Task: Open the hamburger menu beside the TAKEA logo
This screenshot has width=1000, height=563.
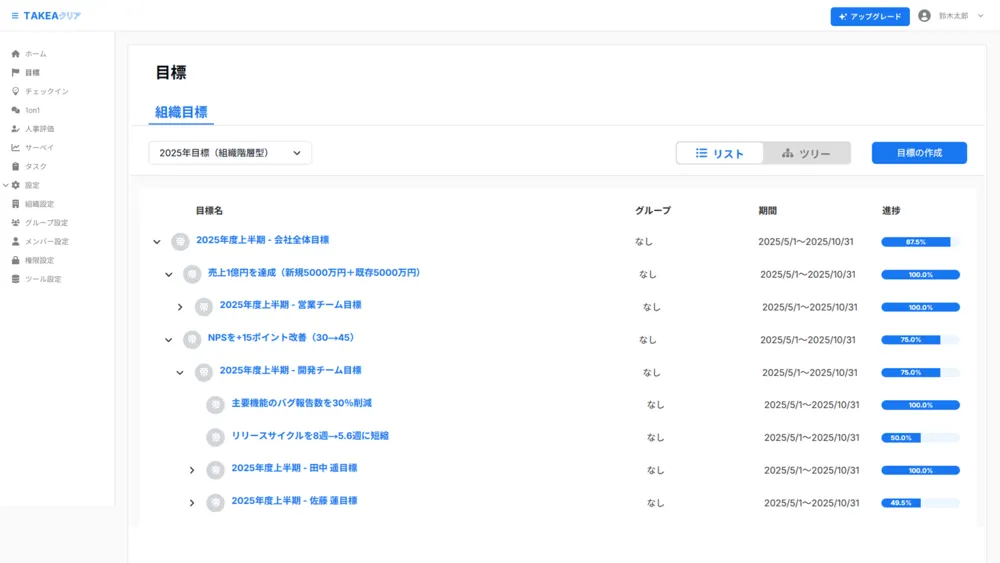Action: (x=15, y=16)
